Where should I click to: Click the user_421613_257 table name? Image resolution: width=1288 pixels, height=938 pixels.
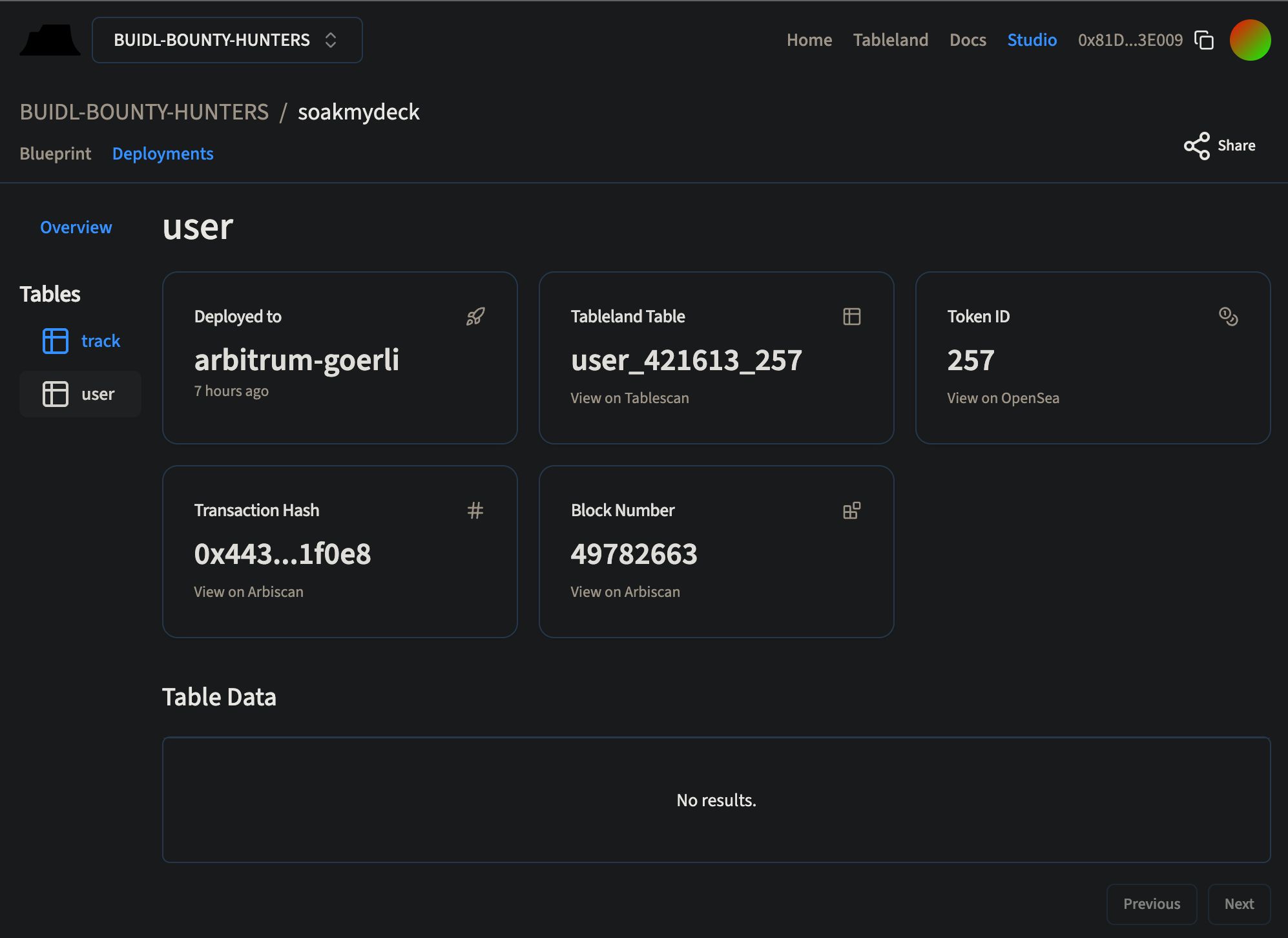(686, 360)
